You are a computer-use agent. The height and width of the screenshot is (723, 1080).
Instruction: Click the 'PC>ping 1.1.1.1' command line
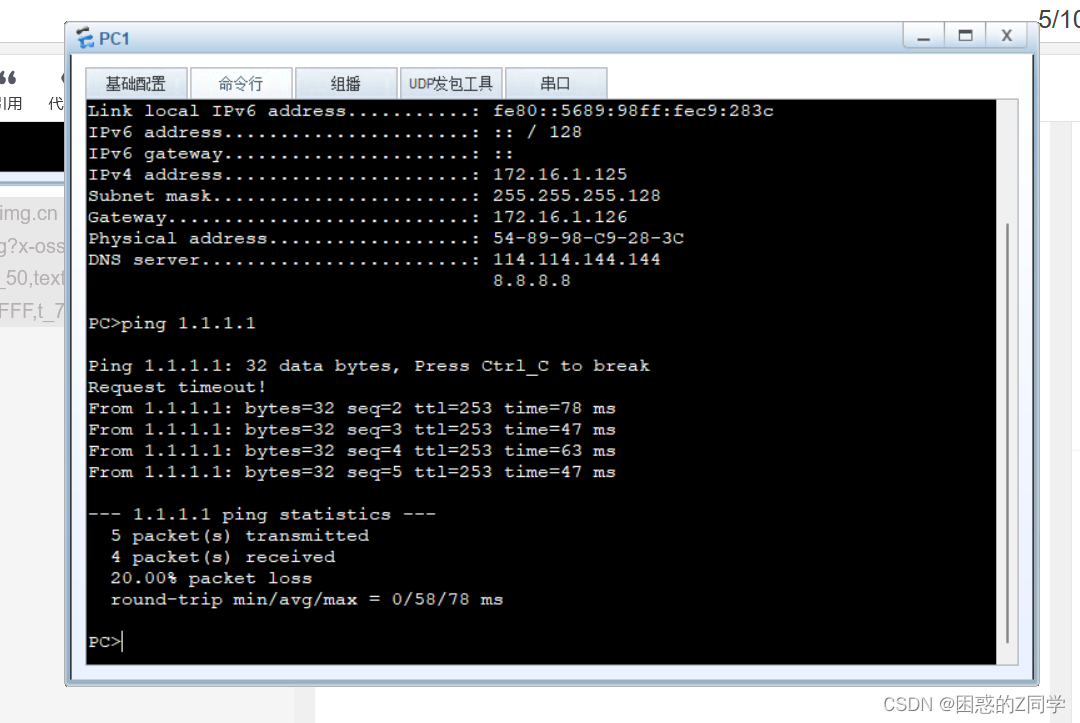pos(172,323)
